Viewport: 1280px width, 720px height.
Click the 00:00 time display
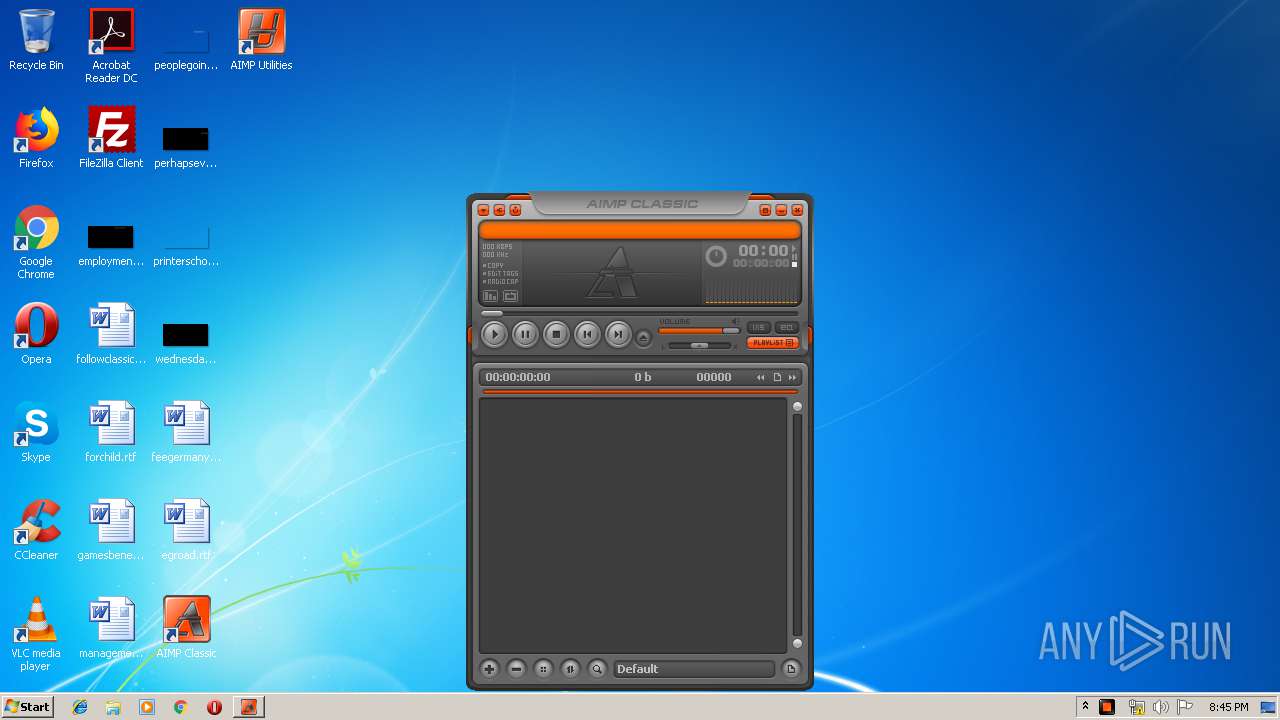tap(763, 251)
